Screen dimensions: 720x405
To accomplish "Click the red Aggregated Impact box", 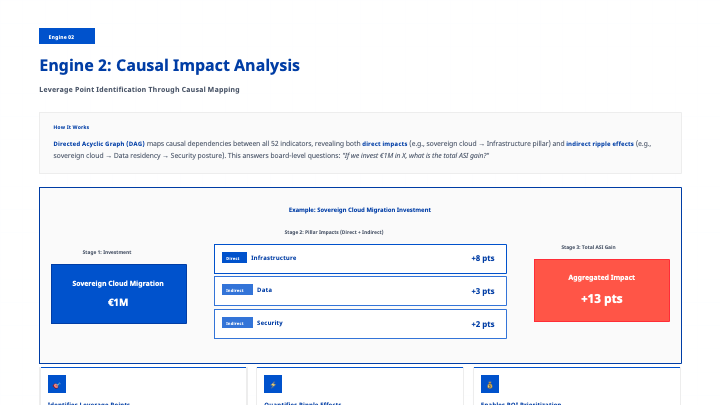I will tap(601, 290).
